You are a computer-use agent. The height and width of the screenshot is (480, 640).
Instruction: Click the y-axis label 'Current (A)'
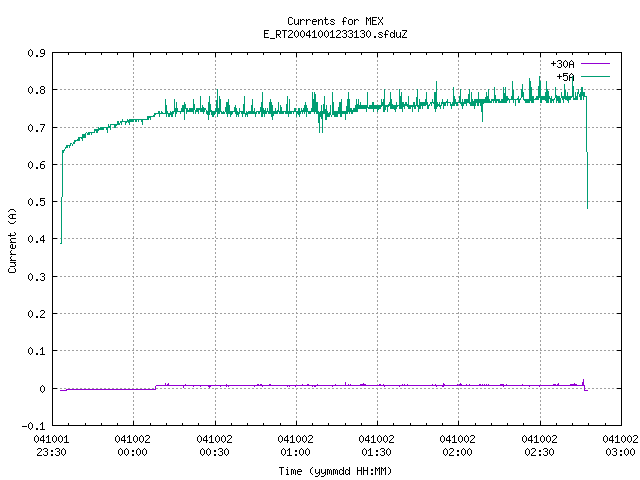(x=12, y=240)
